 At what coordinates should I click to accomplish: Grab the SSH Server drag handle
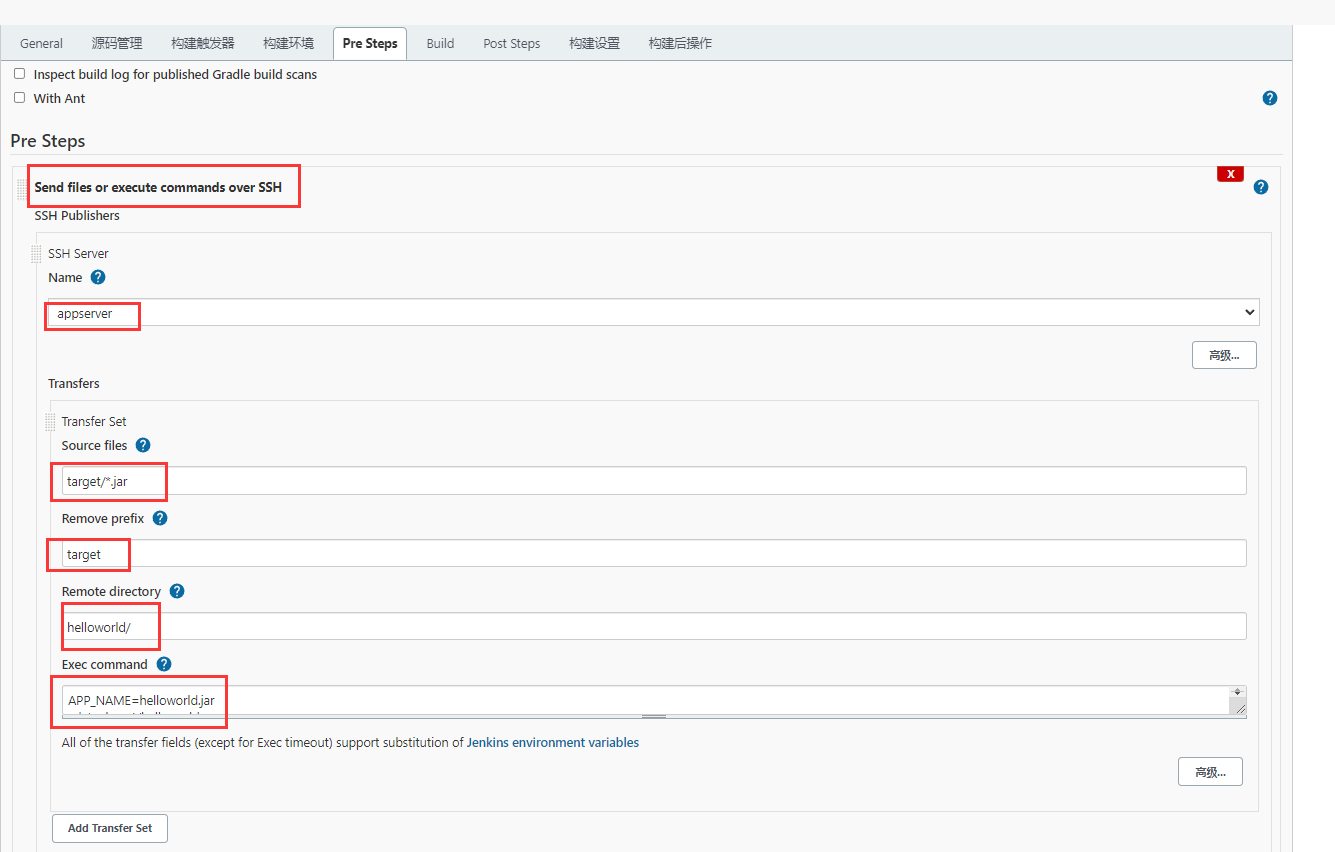37,254
